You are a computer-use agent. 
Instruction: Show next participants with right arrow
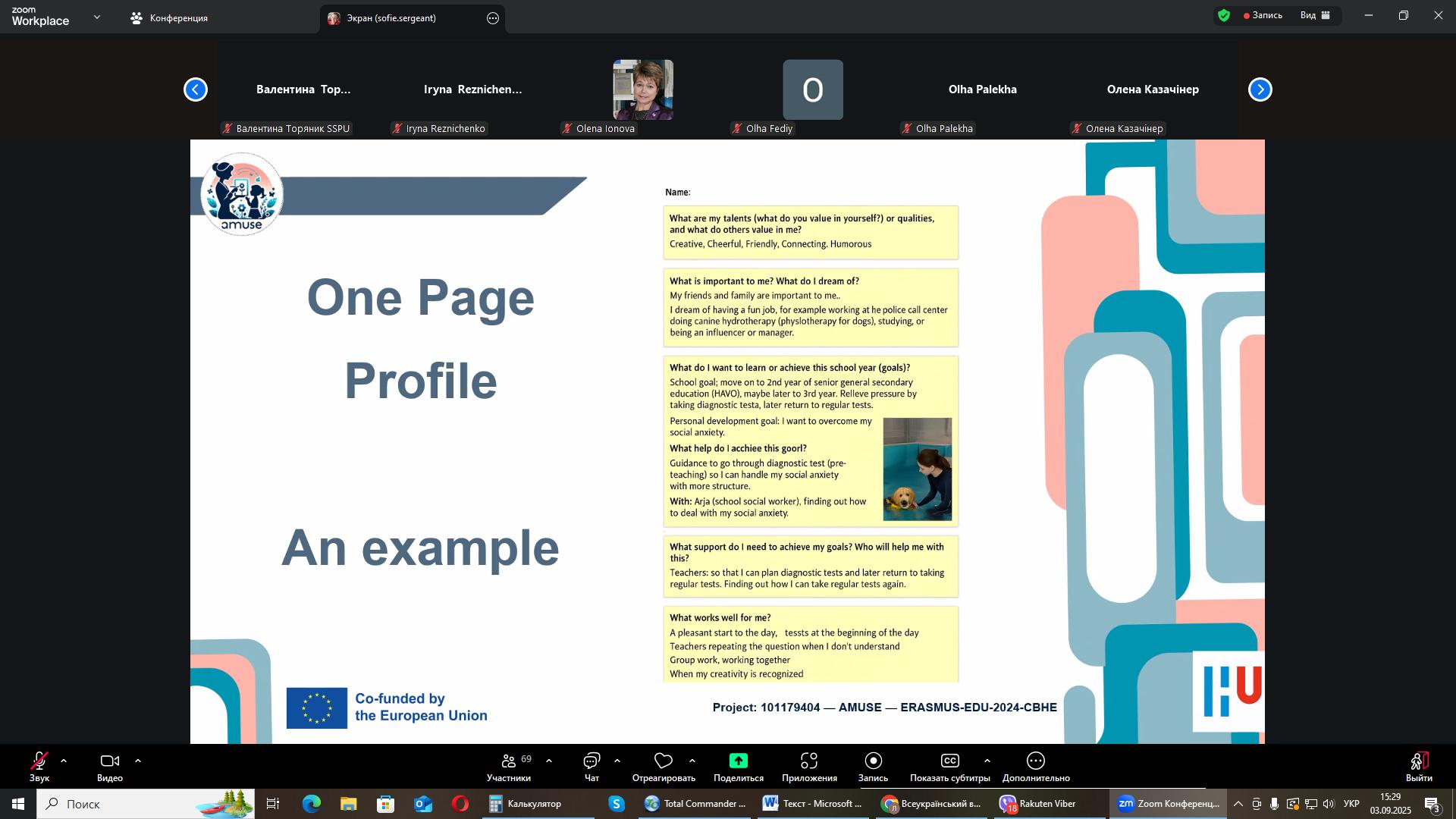click(1260, 89)
